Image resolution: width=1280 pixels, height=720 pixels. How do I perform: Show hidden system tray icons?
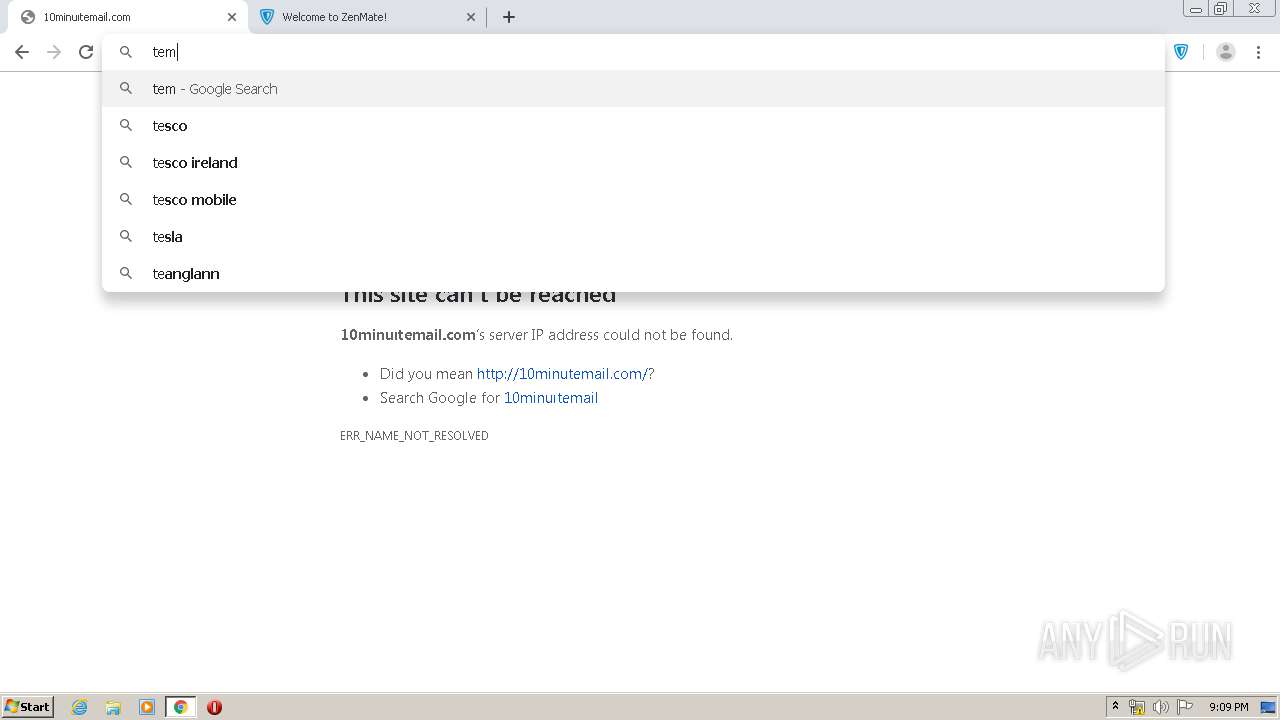tap(1115, 707)
